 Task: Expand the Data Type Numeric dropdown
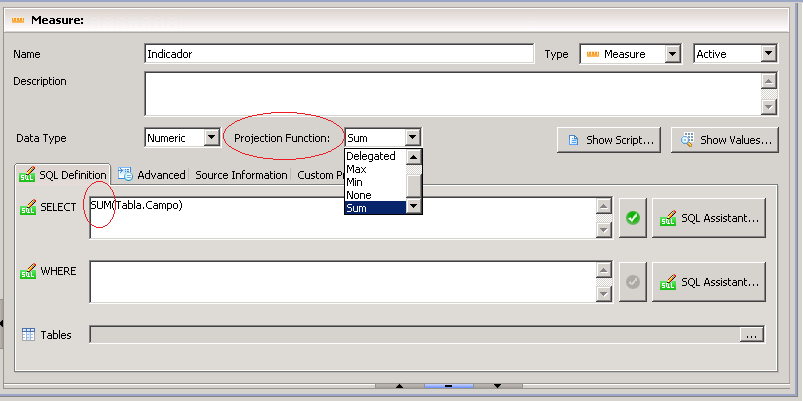[x=211, y=138]
